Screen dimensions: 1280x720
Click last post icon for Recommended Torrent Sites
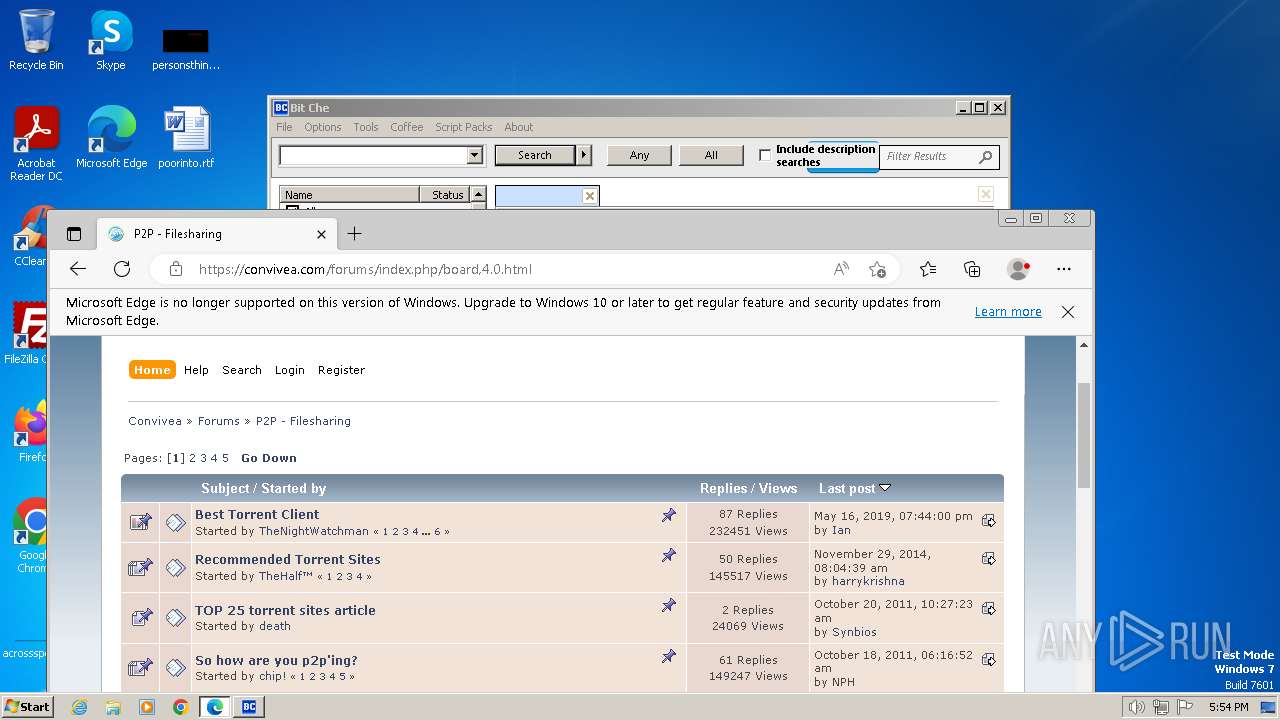pos(989,559)
